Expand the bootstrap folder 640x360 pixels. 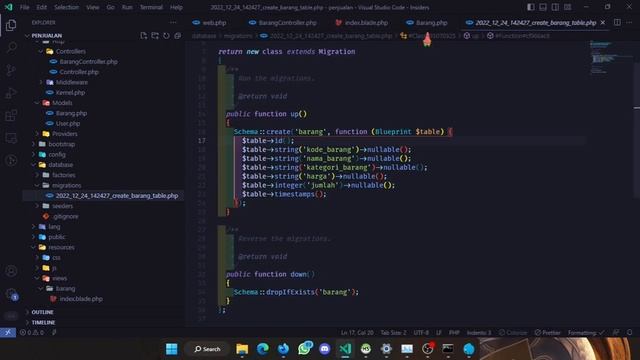[61, 144]
